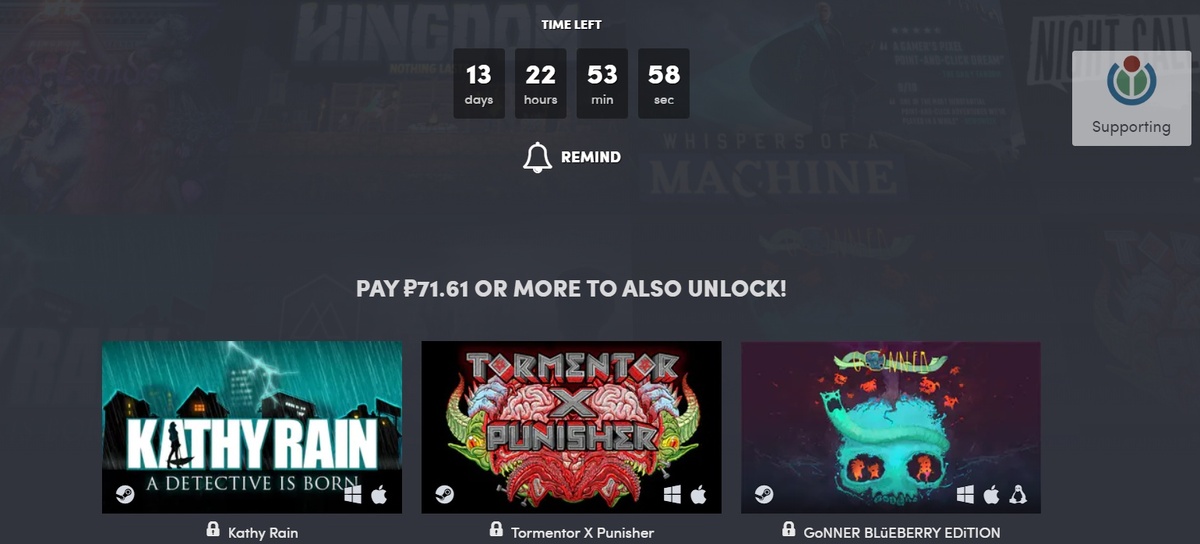Click the Steam icon on GoNNER thumbnail

point(763,494)
